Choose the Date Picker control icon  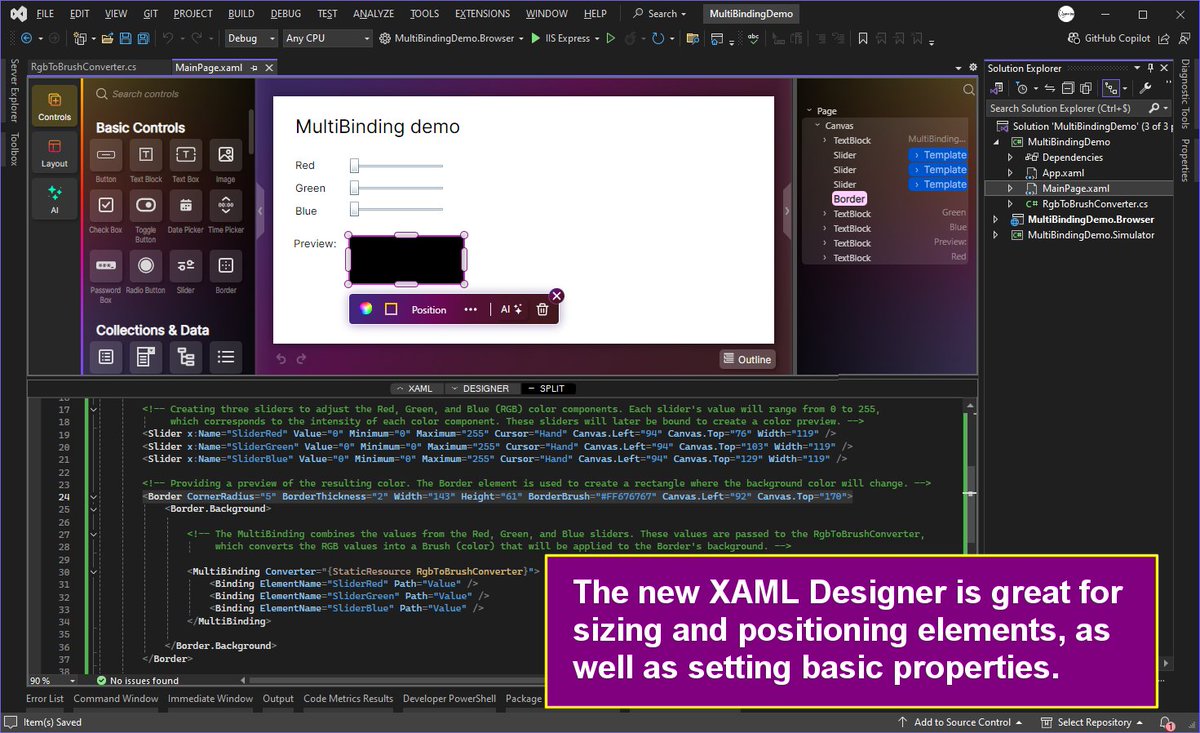click(185, 205)
